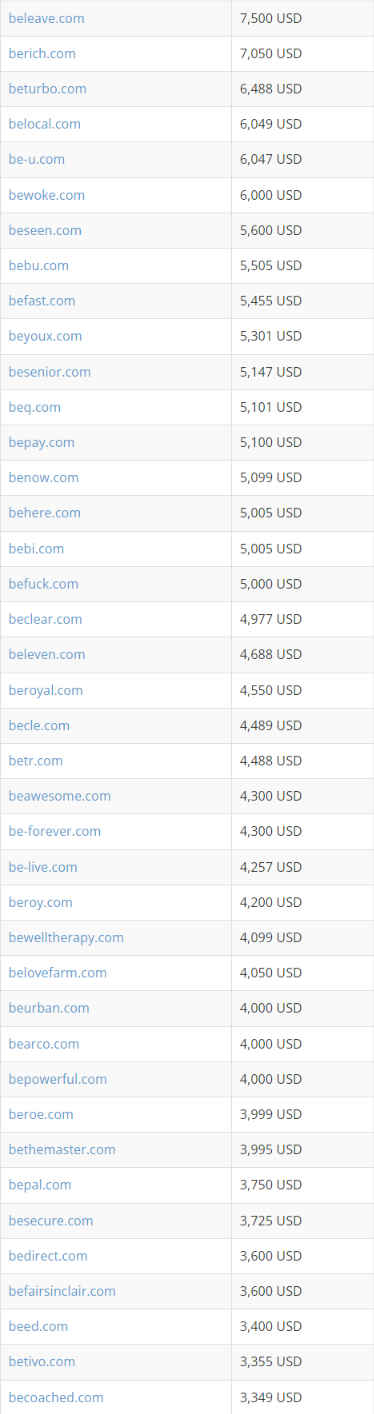Open the beleave.com domain link
This screenshot has width=374, height=1414.
[x=46, y=18]
